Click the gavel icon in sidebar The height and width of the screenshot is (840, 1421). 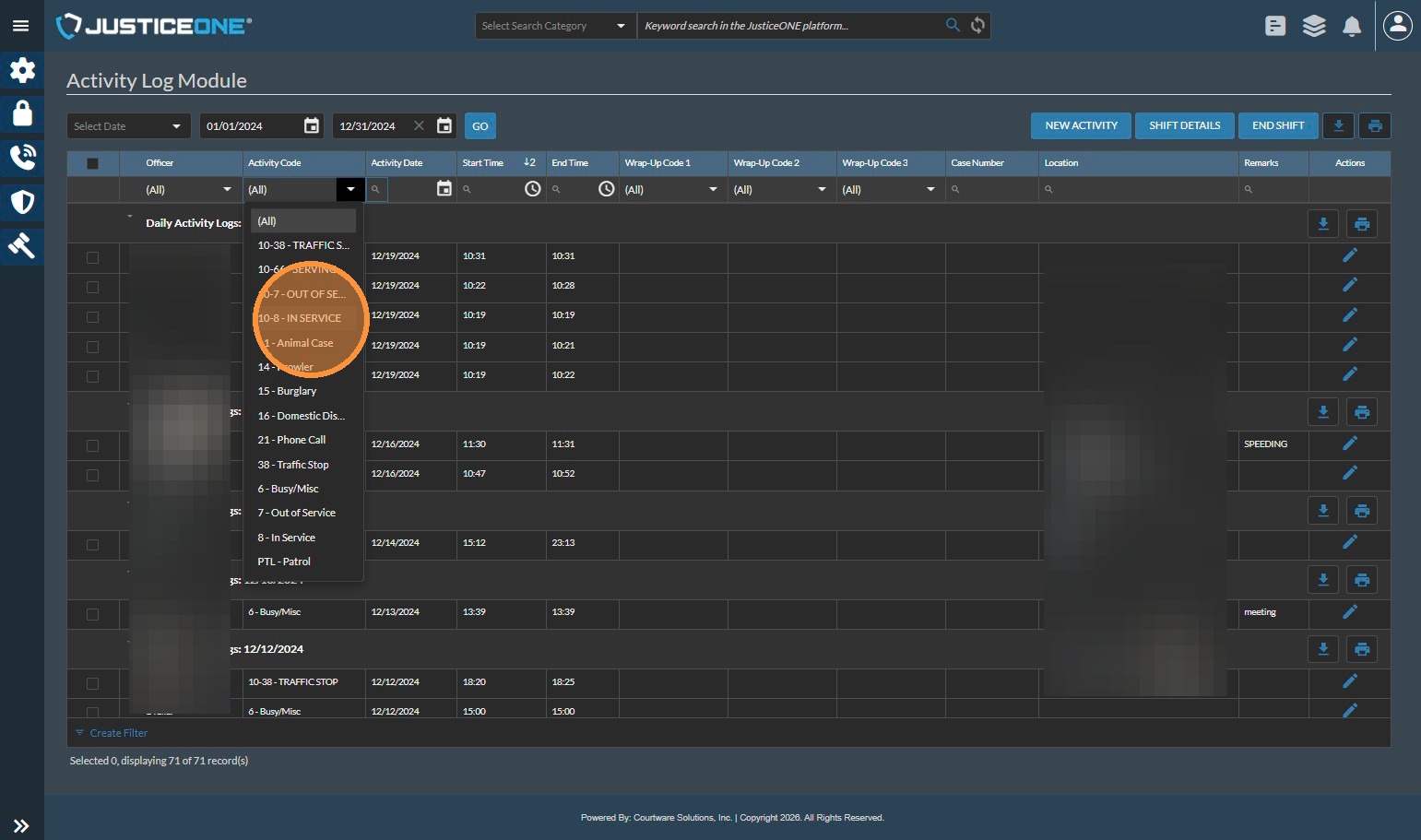coord(22,245)
